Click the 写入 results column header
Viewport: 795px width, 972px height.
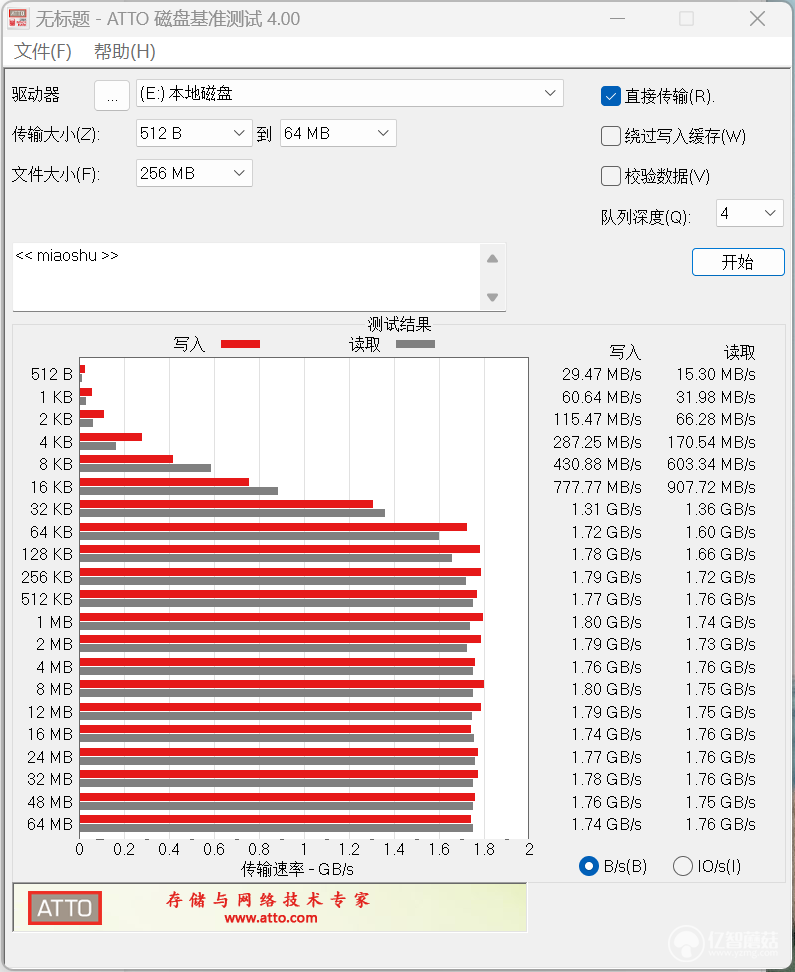click(x=625, y=353)
